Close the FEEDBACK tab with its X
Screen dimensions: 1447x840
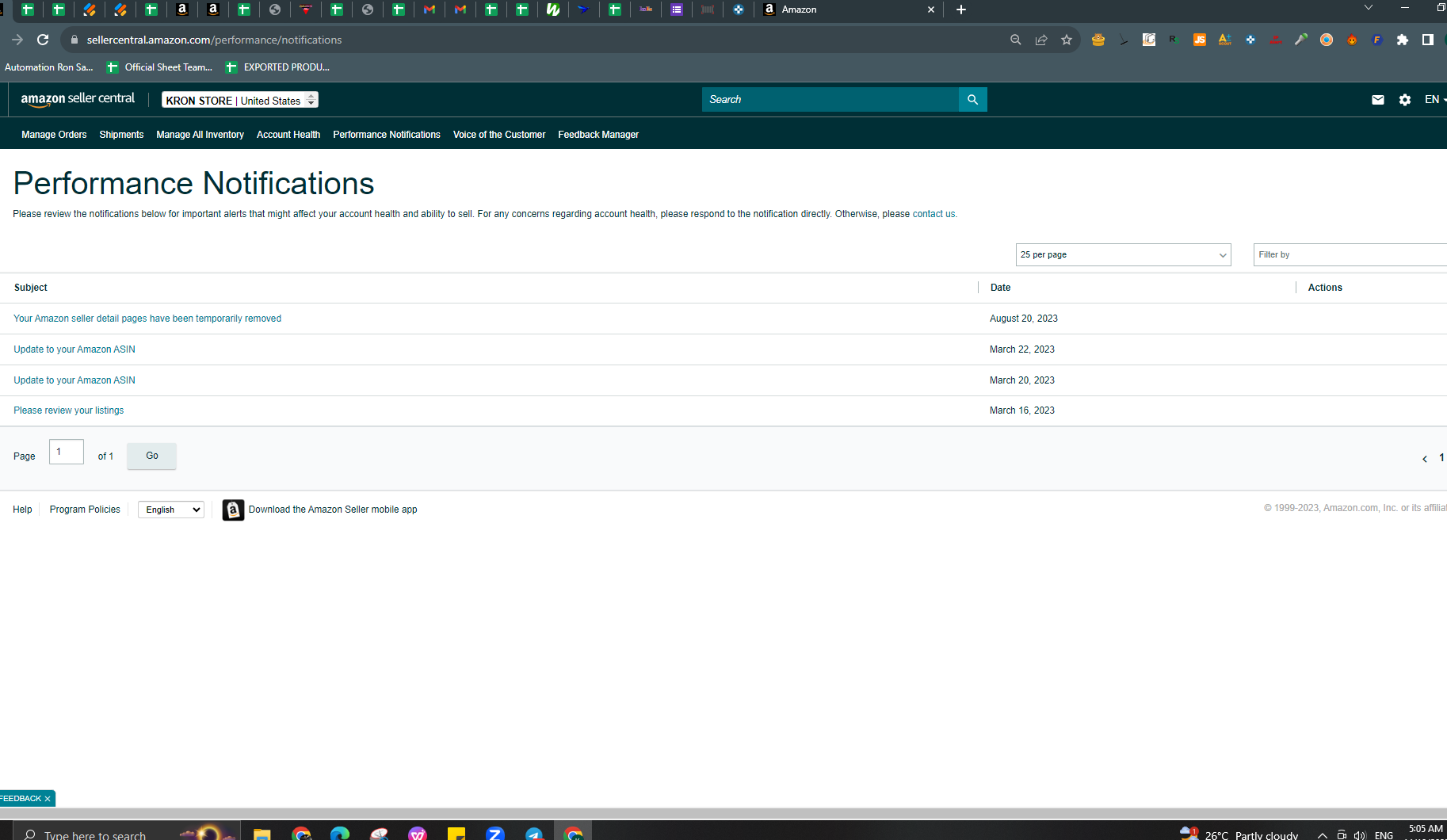point(48,799)
